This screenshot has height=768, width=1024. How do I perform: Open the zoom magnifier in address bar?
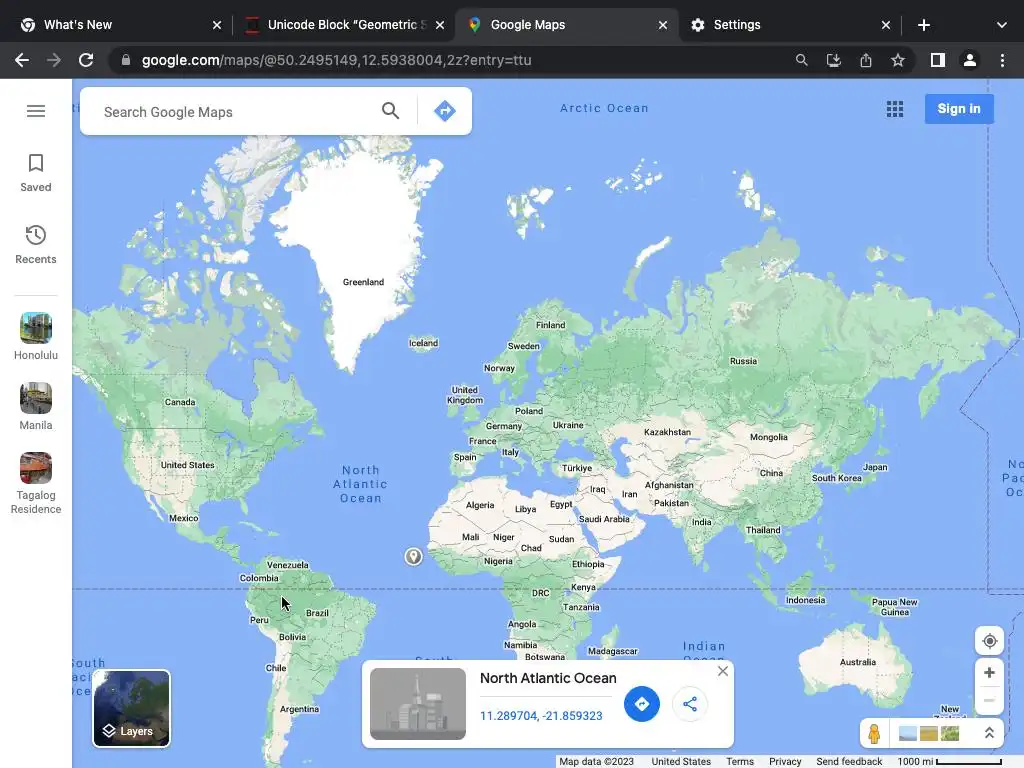(x=801, y=60)
